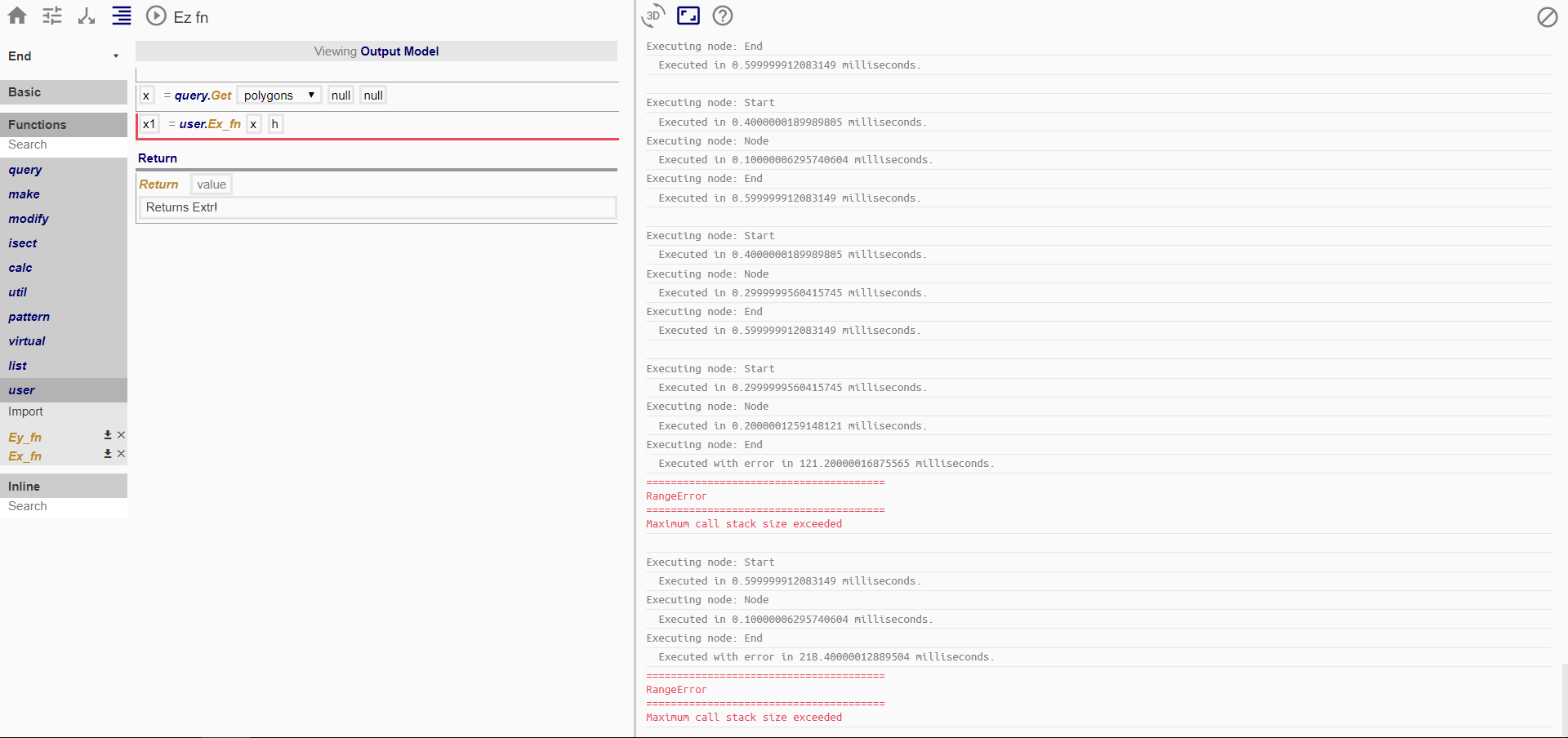The height and width of the screenshot is (738, 1568).
Task: Toggle fullscreen viewer icon
Action: pos(688,16)
